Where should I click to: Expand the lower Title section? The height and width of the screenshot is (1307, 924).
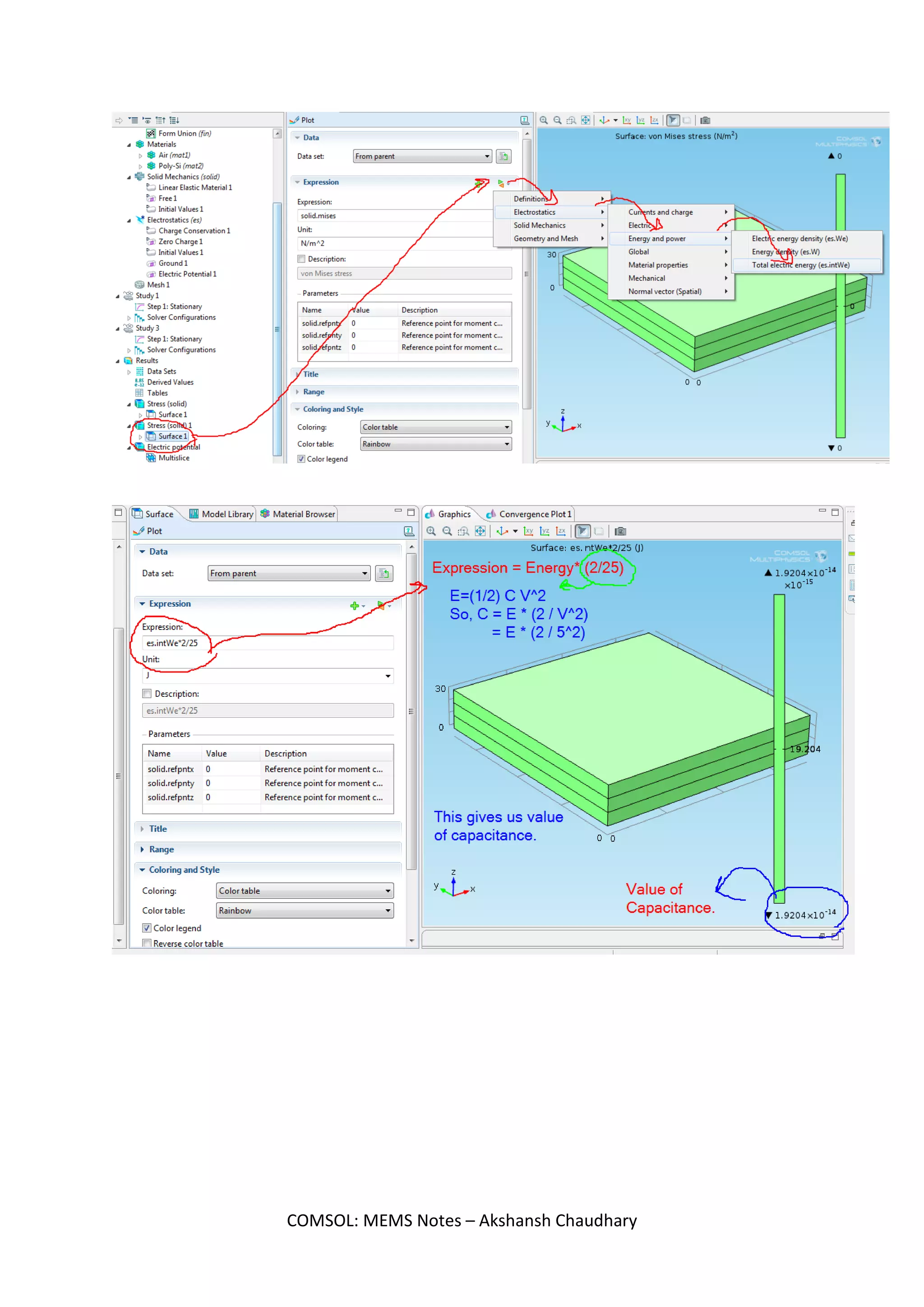[142, 829]
